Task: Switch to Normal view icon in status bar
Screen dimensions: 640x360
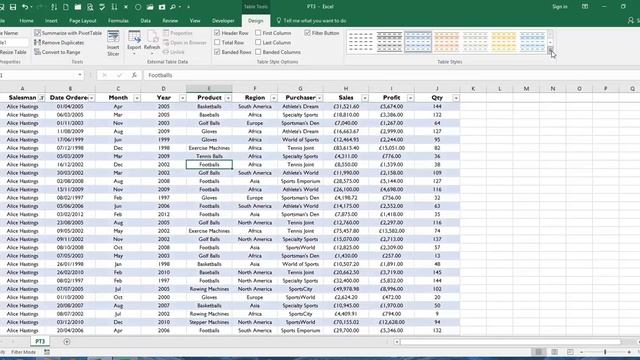Action: (x=539, y=352)
